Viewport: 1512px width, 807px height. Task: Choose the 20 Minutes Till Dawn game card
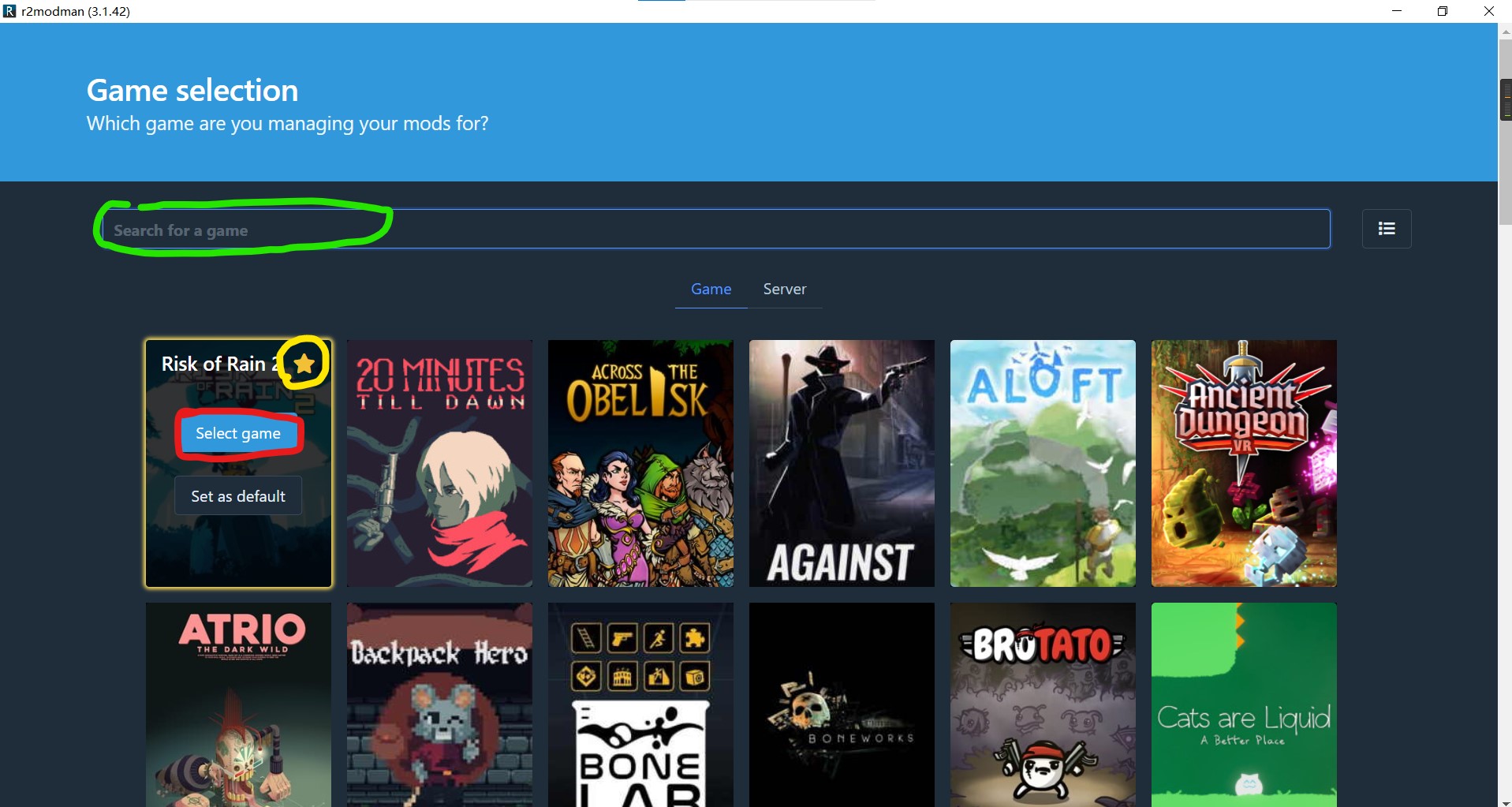(x=439, y=464)
